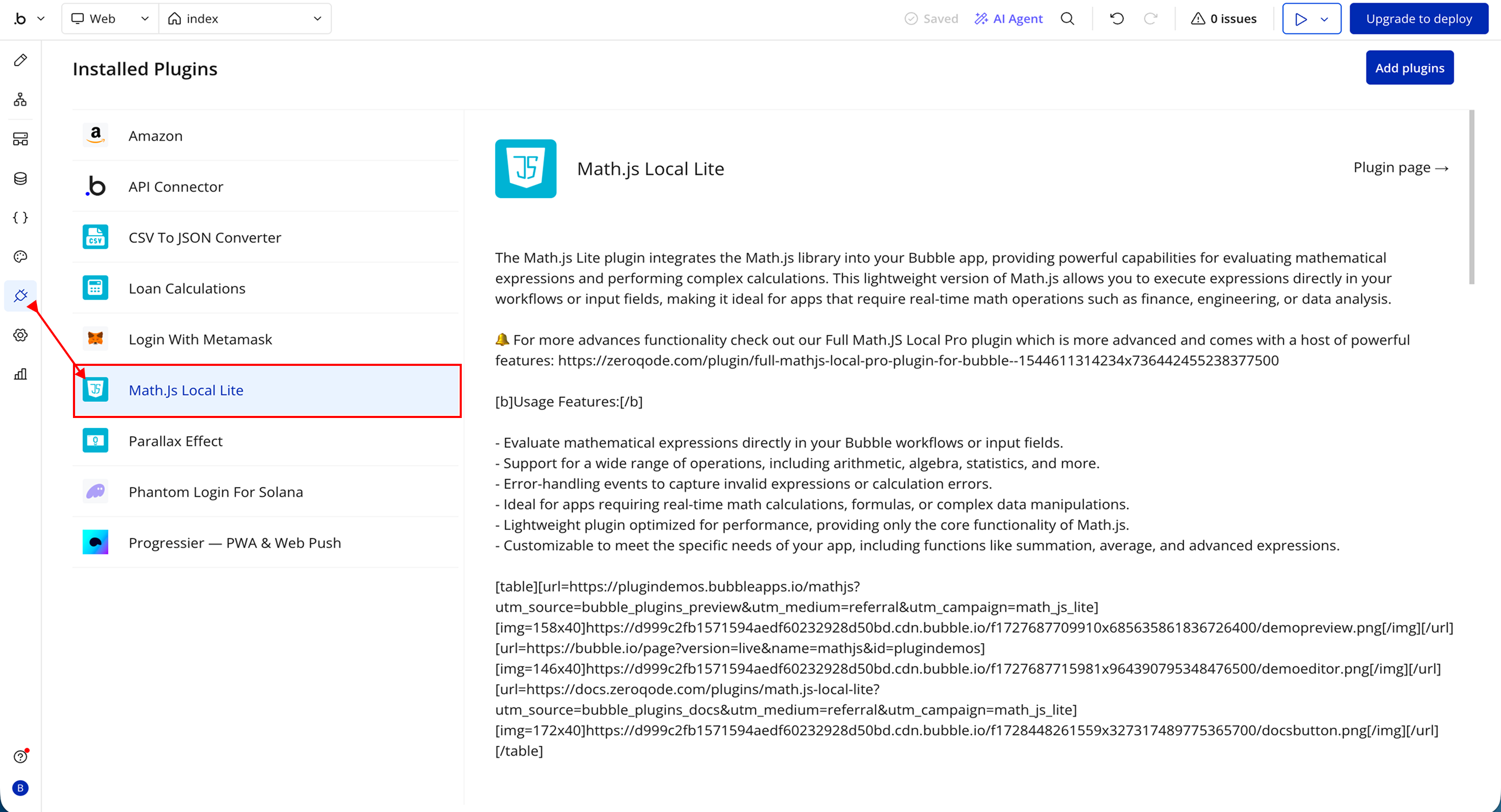Click the undo arrow icon
The height and width of the screenshot is (812, 1501).
(1116, 19)
